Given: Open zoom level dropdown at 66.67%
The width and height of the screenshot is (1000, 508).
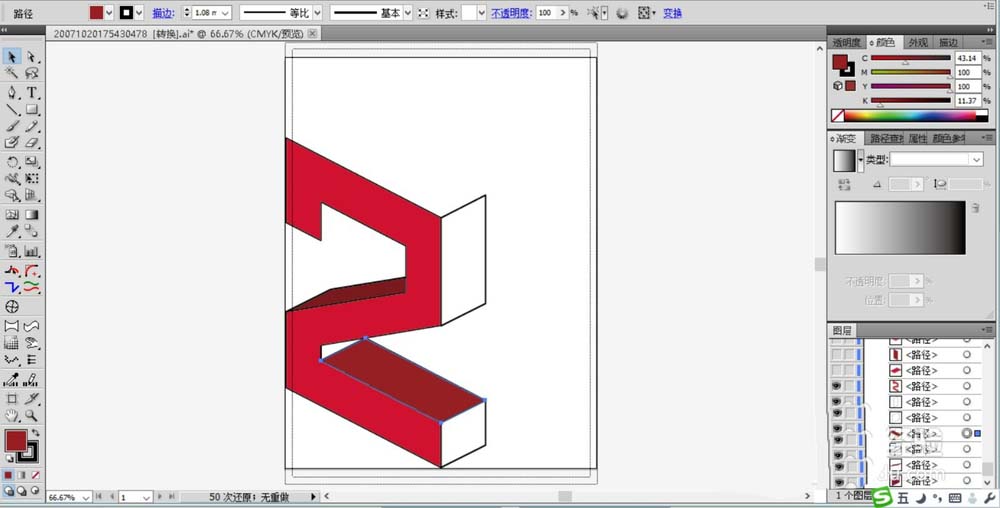Looking at the screenshot, I should click(85, 497).
